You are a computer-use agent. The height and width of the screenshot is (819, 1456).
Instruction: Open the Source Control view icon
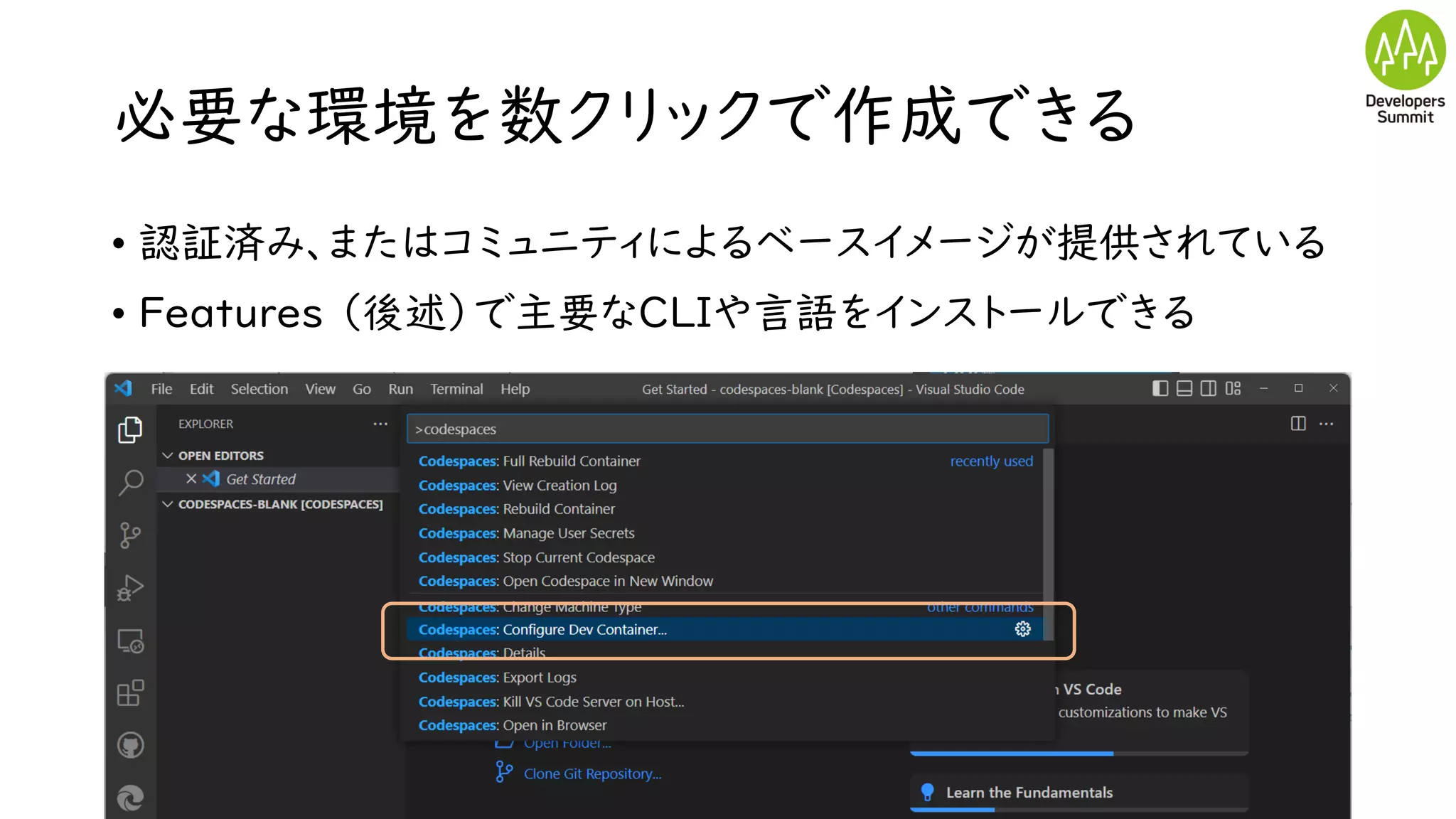130,535
